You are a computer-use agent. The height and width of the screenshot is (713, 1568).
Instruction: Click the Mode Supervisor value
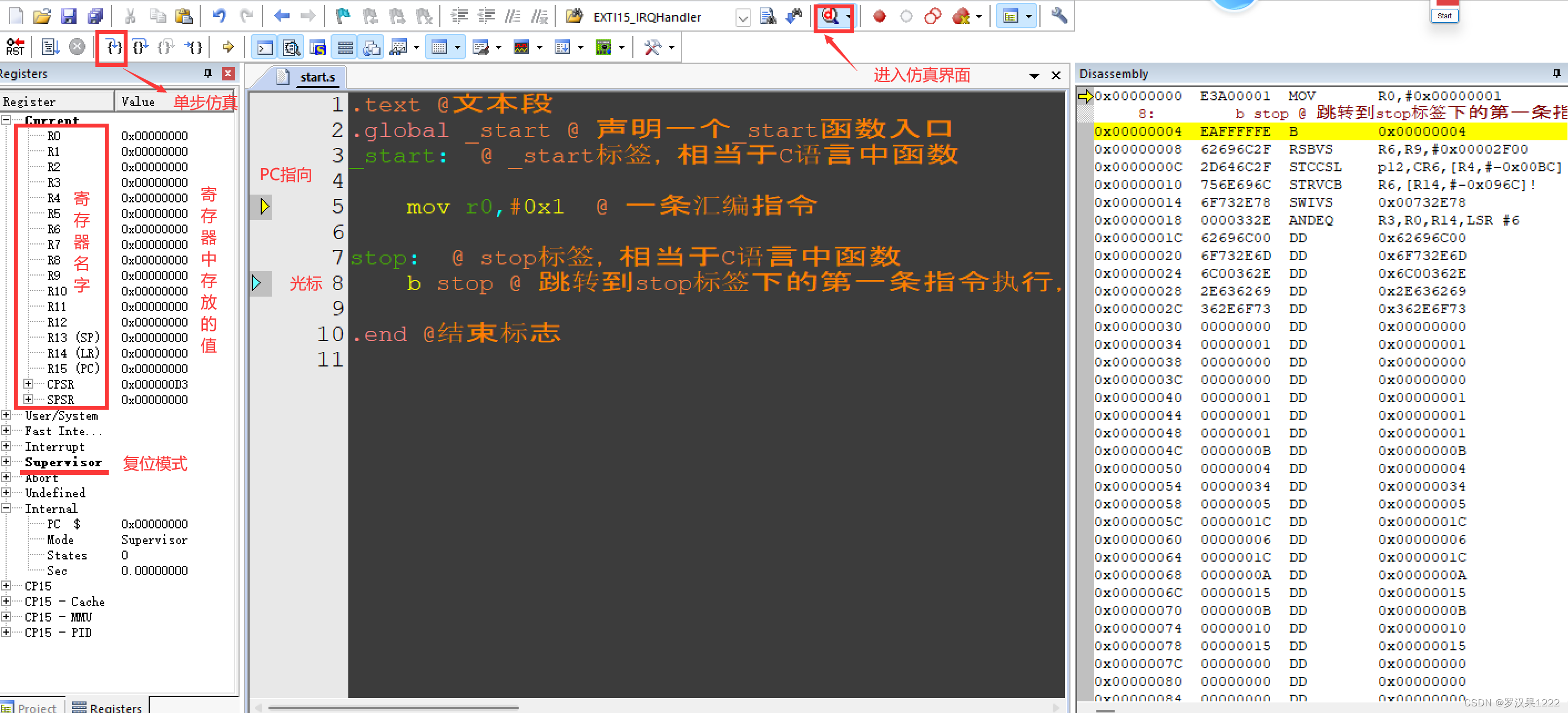point(155,539)
